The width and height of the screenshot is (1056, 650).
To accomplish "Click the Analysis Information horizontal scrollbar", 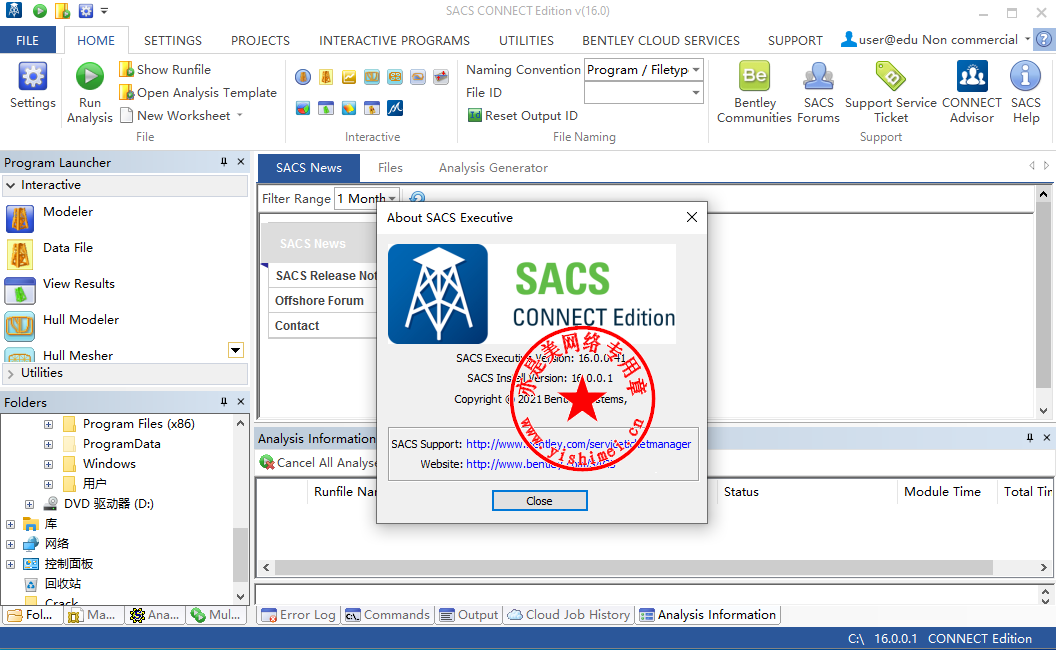I will click(x=633, y=567).
